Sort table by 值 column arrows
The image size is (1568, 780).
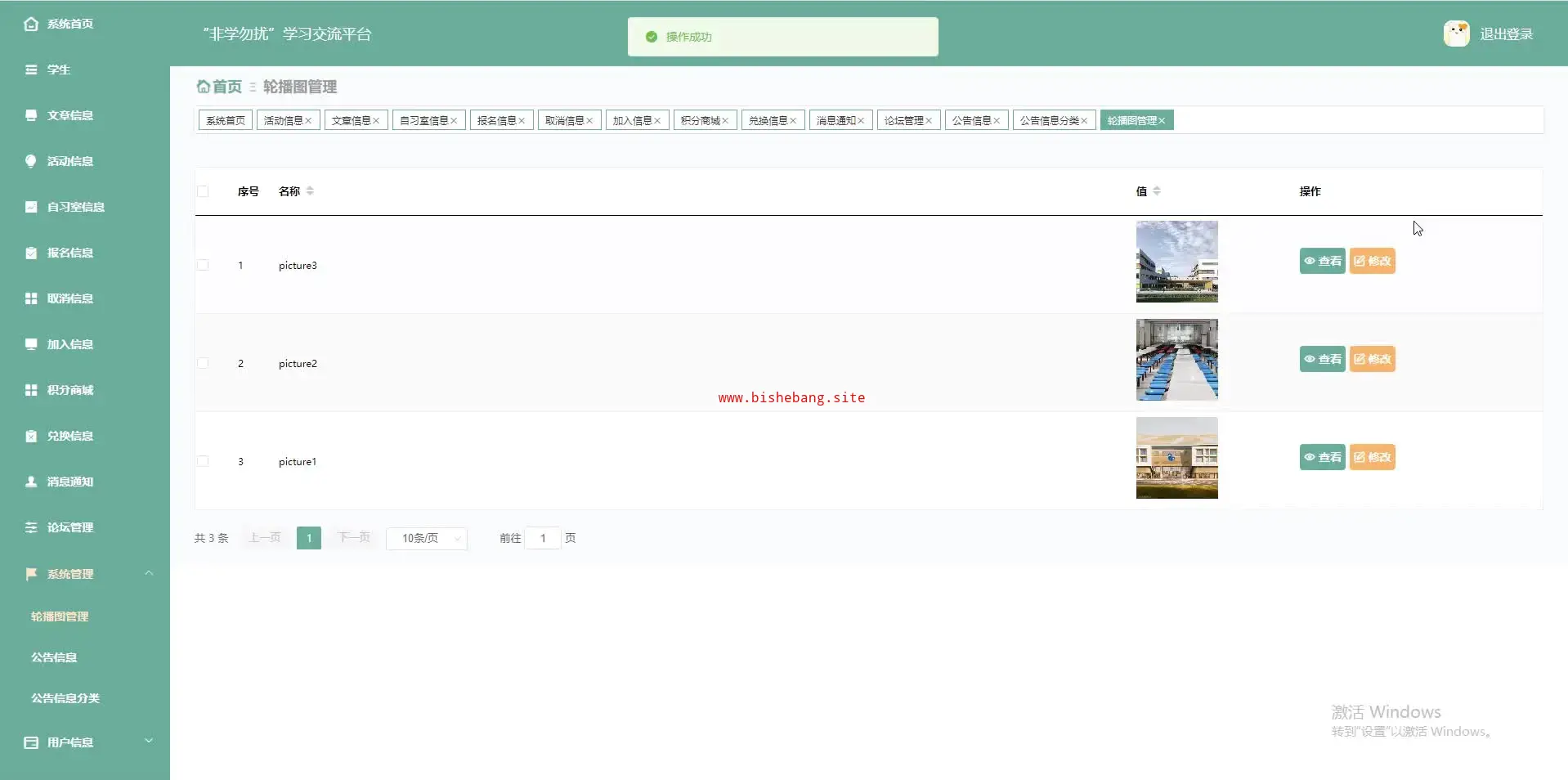[x=1157, y=191]
